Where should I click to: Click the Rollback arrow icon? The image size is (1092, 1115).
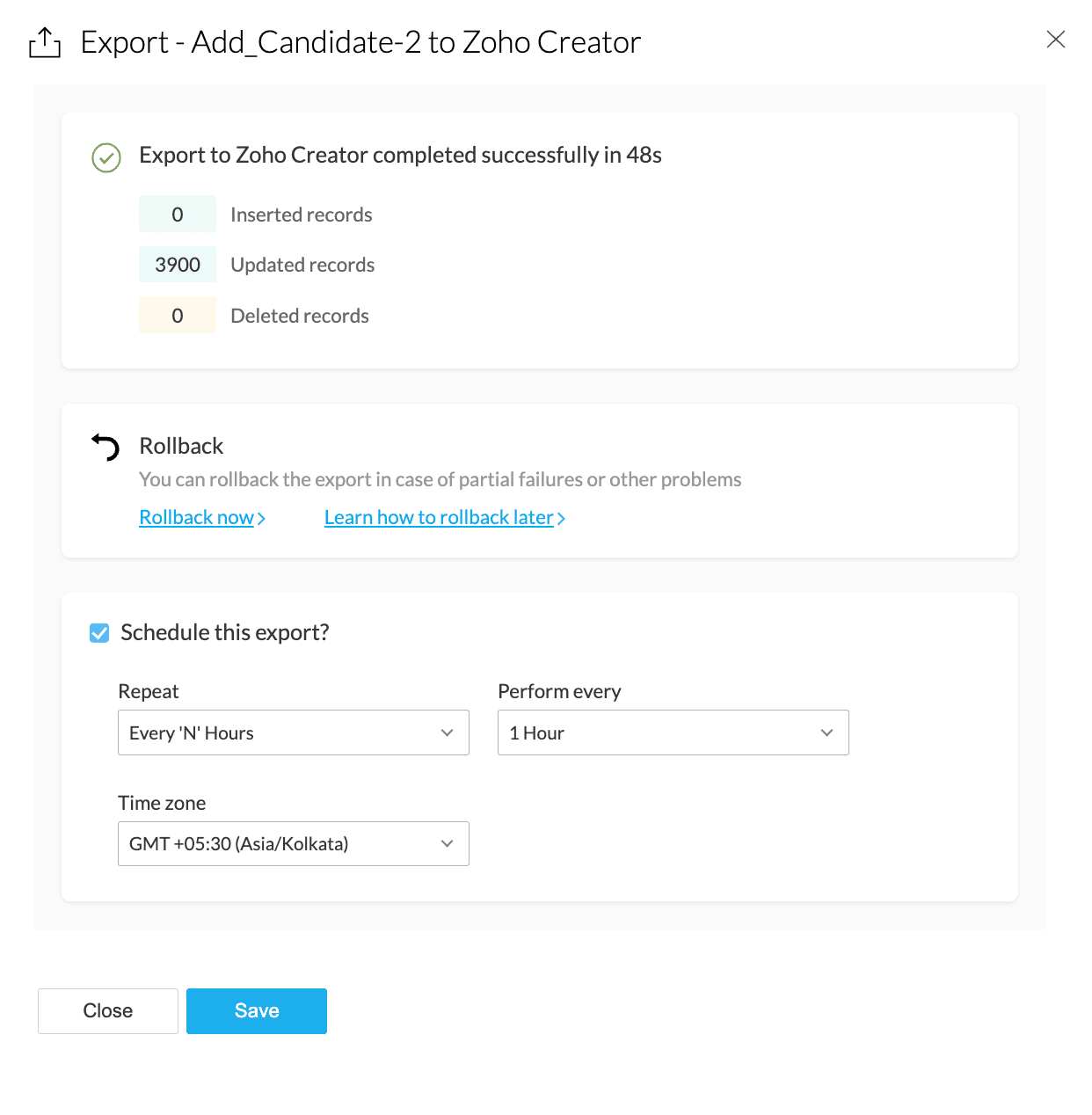coord(106,447)
